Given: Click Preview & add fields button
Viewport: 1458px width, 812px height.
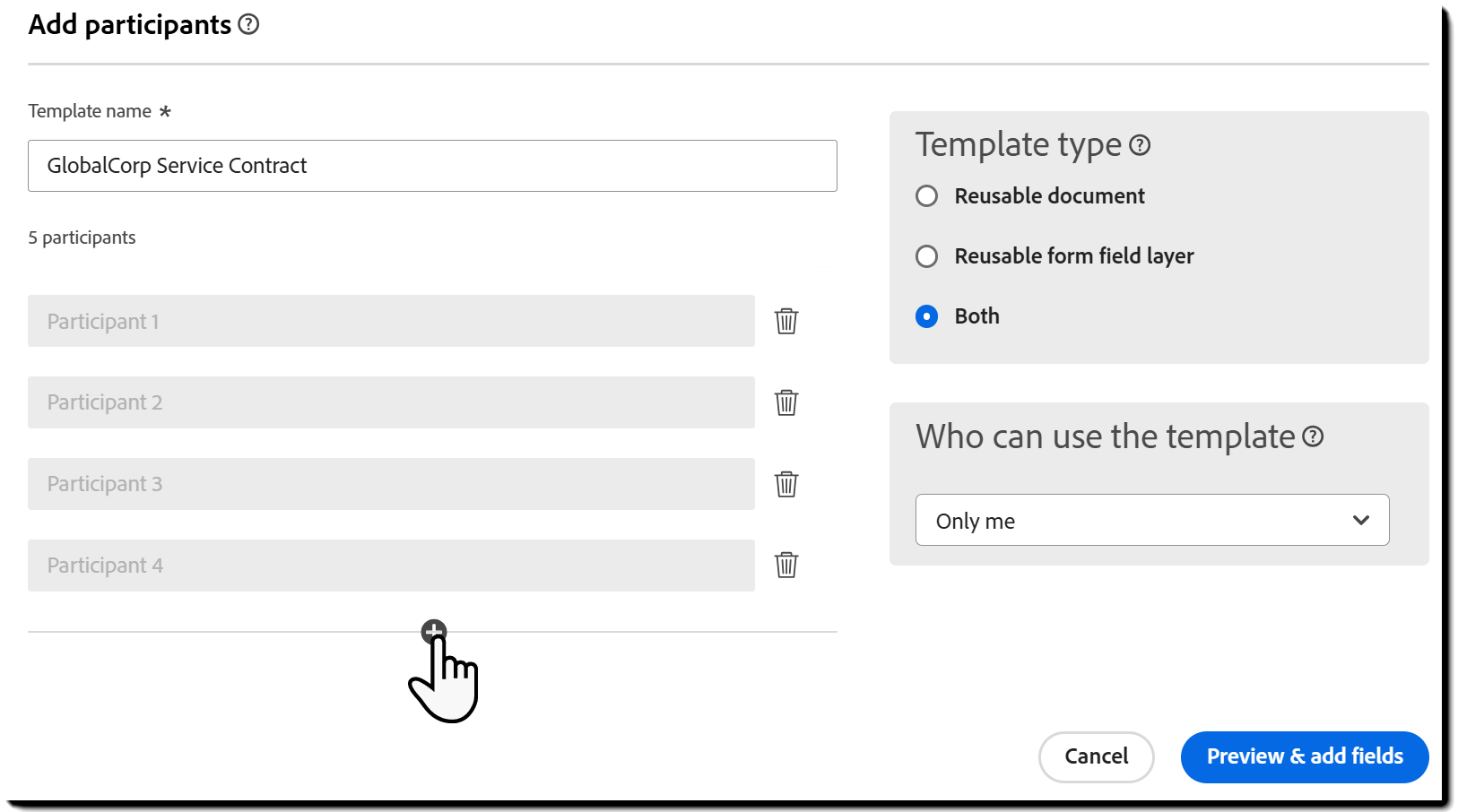Looking at the screenshot, I should pyautogui.click(x=1304, y=756).
